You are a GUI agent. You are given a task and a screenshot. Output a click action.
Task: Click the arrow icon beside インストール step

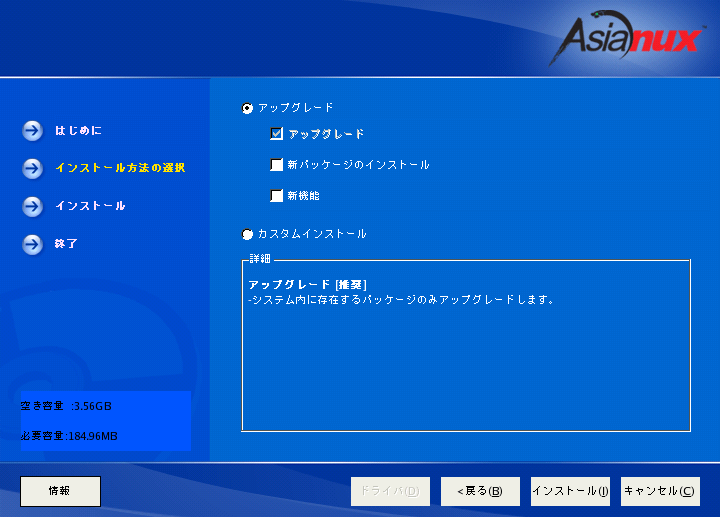(33, 206)
